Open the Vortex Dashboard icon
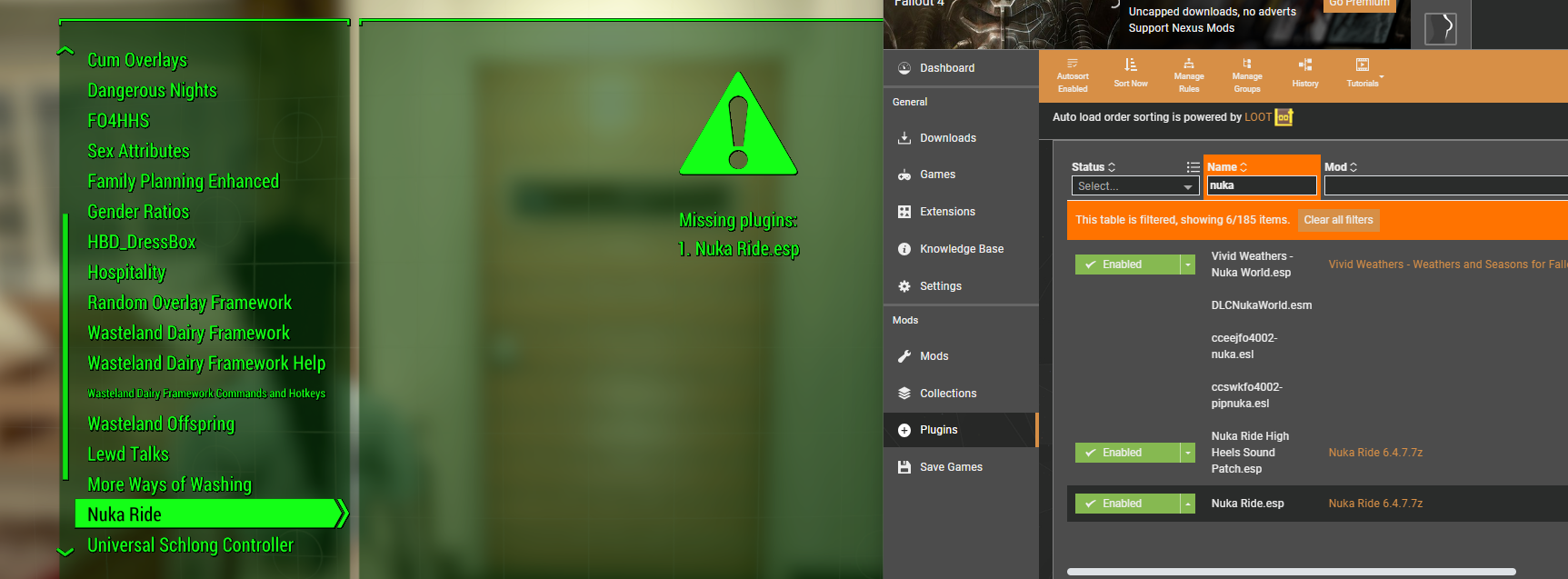 [904, 68]
